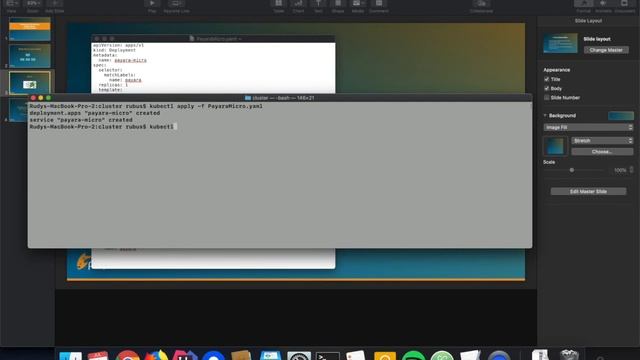Screen dimensions: 640x360
Task: Open the Stretch scaling dropdown
Action: point(602,140)
